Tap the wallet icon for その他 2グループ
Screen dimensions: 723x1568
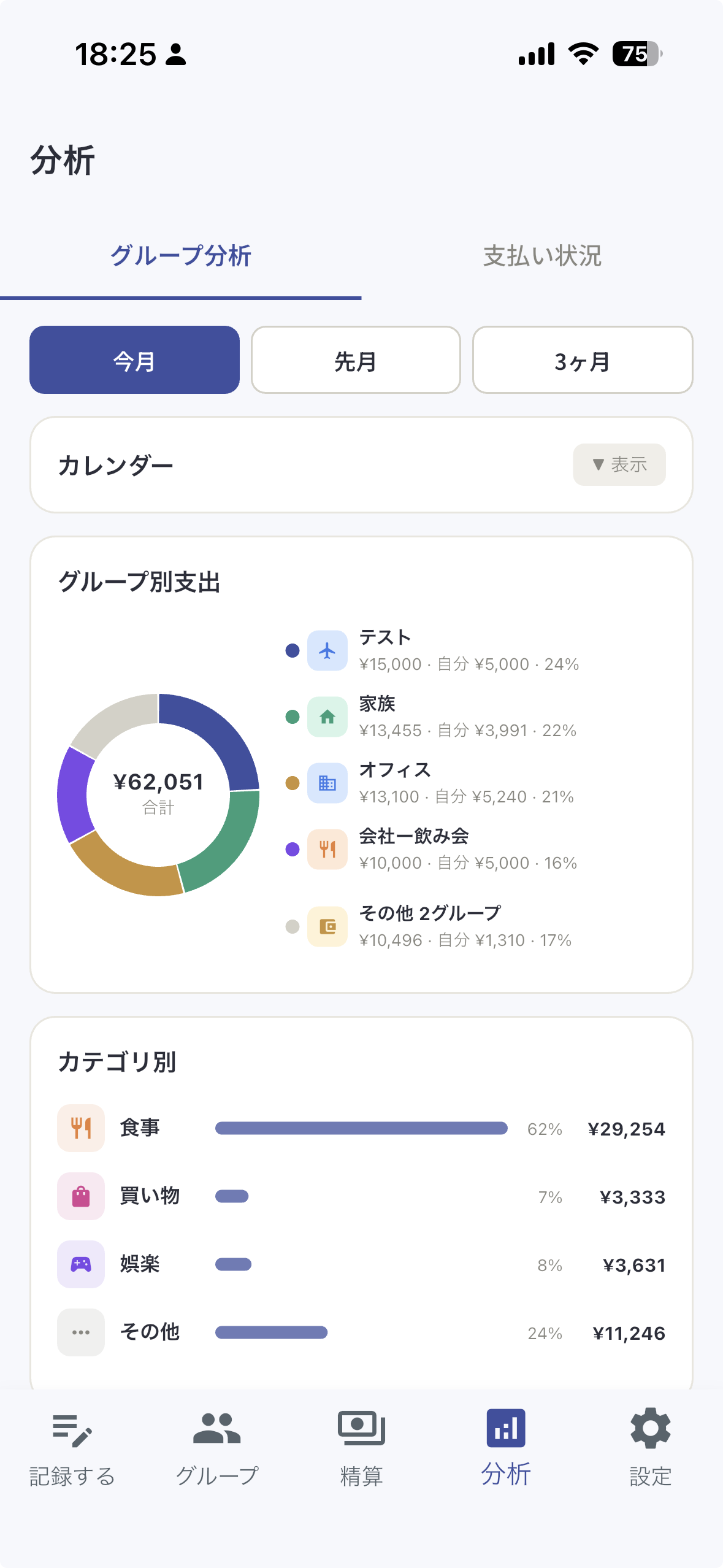tap(327, 926)
